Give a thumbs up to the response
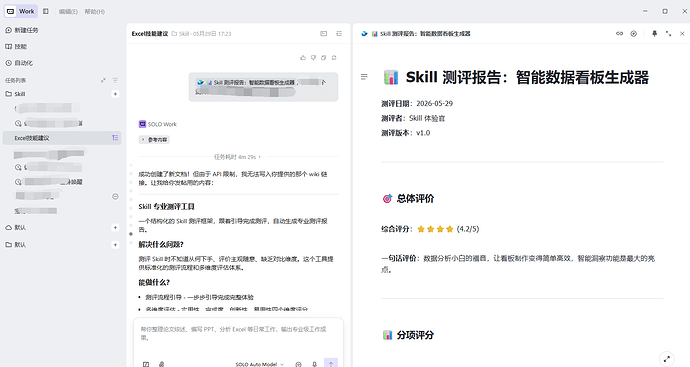690x367 pixels. pyautogui.click(x=303, y=58)
